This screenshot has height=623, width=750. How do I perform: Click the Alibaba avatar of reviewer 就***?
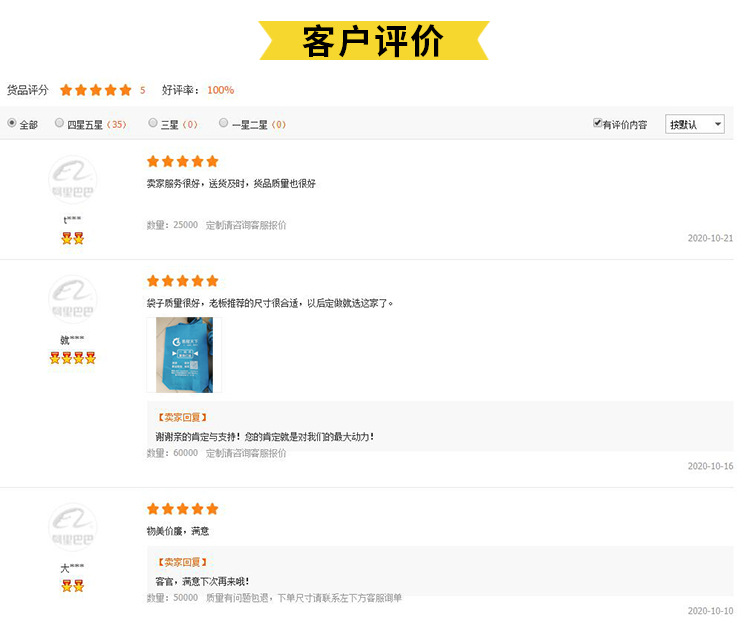(x=73, y=299)
